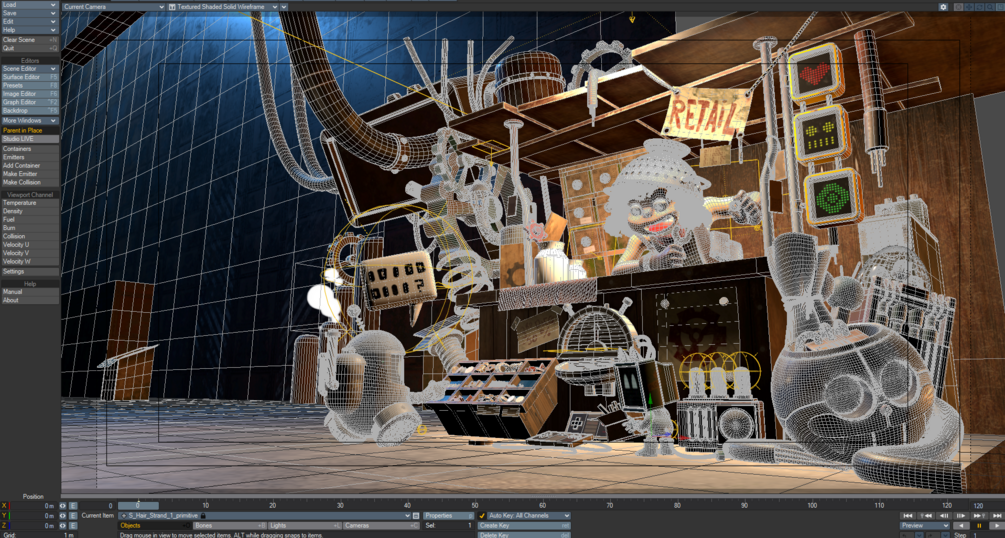1005x538 pixels.
Task: Toggle the Auto Key checkmark
Action: coord(482,516)
